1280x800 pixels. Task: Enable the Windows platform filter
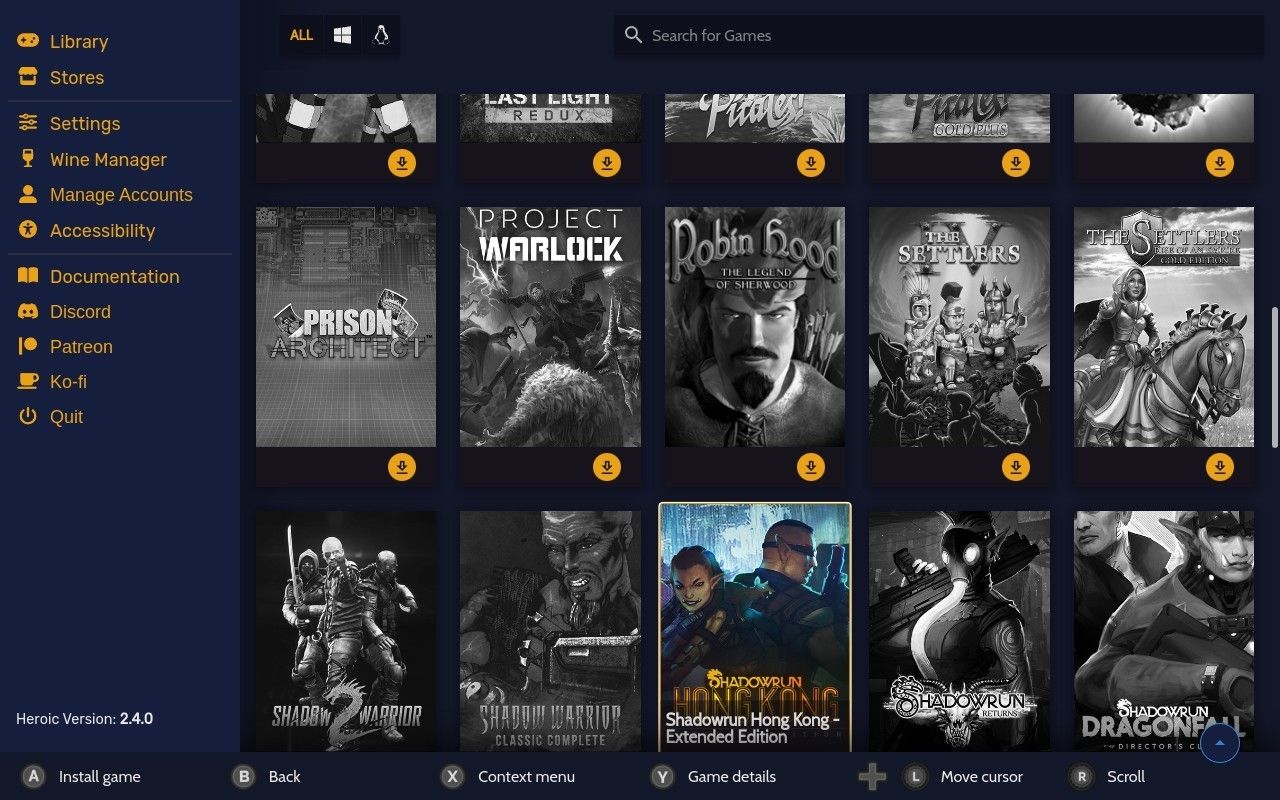tap(340, 35)
